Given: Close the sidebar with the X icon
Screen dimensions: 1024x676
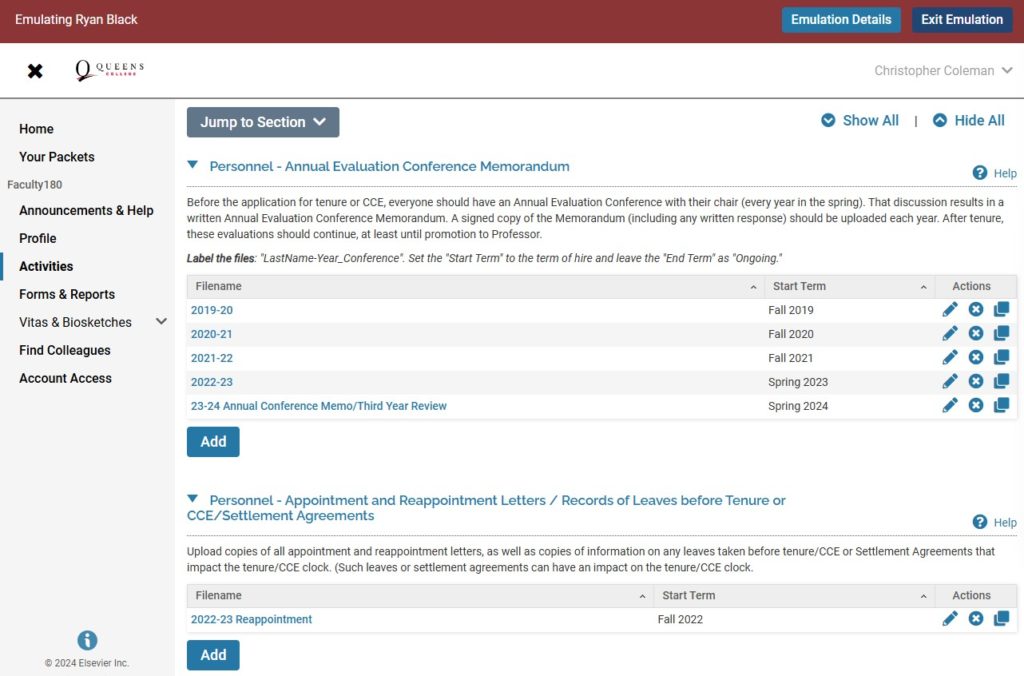Looking at the screenshot, I should click(x=35, y=71).
